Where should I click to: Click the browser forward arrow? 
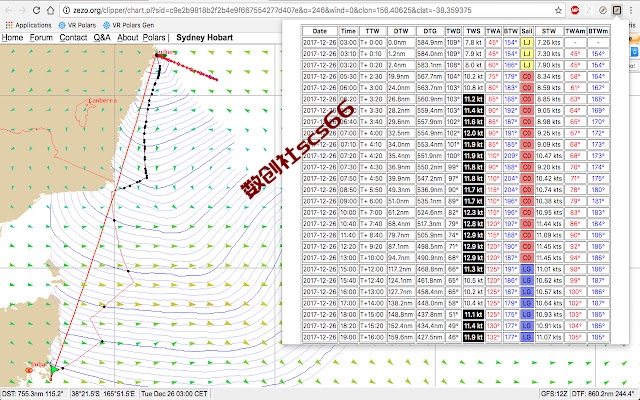point(22,11)
